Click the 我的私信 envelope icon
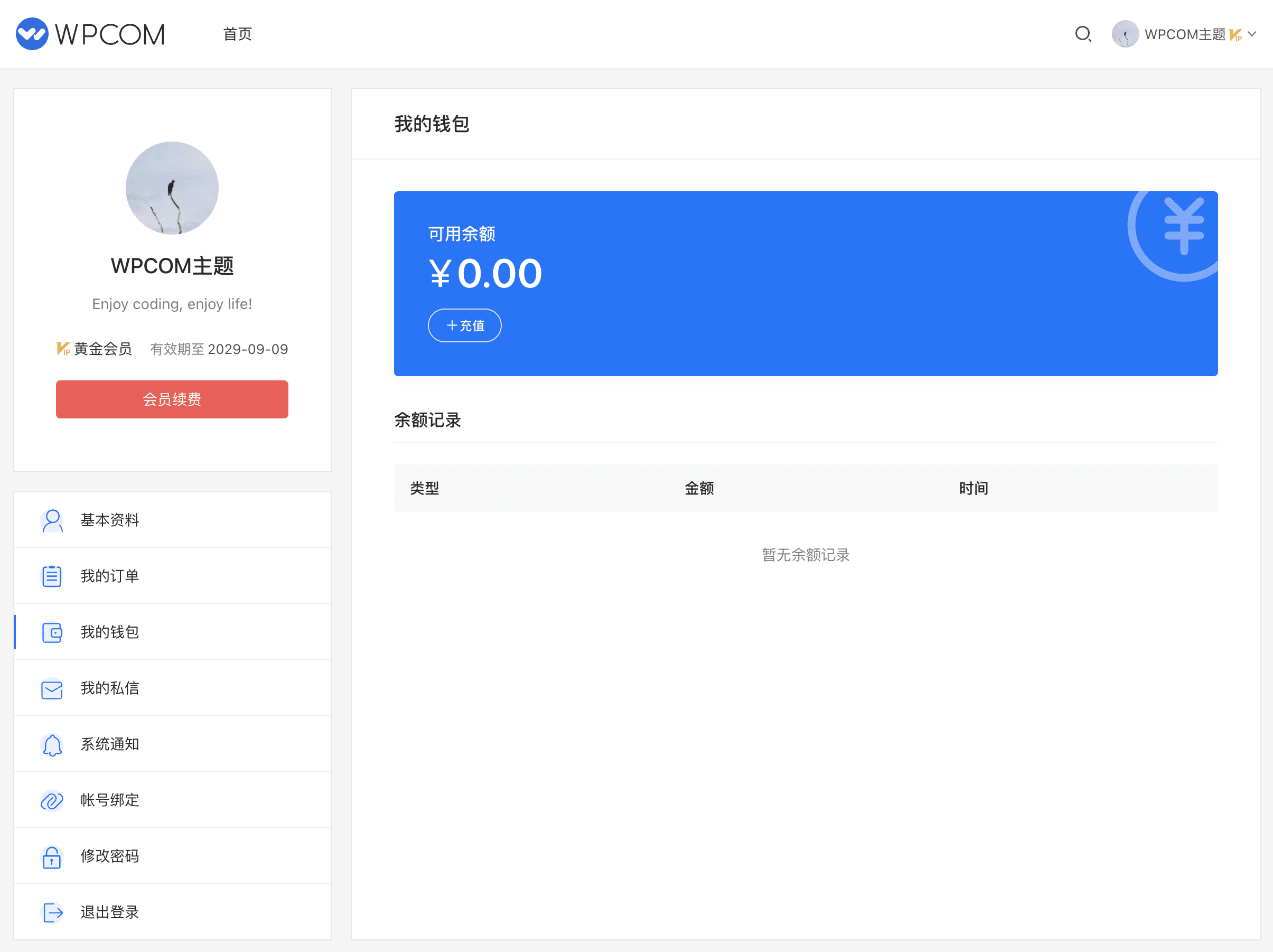This screenshot has height=952, width=1273. 52,688
